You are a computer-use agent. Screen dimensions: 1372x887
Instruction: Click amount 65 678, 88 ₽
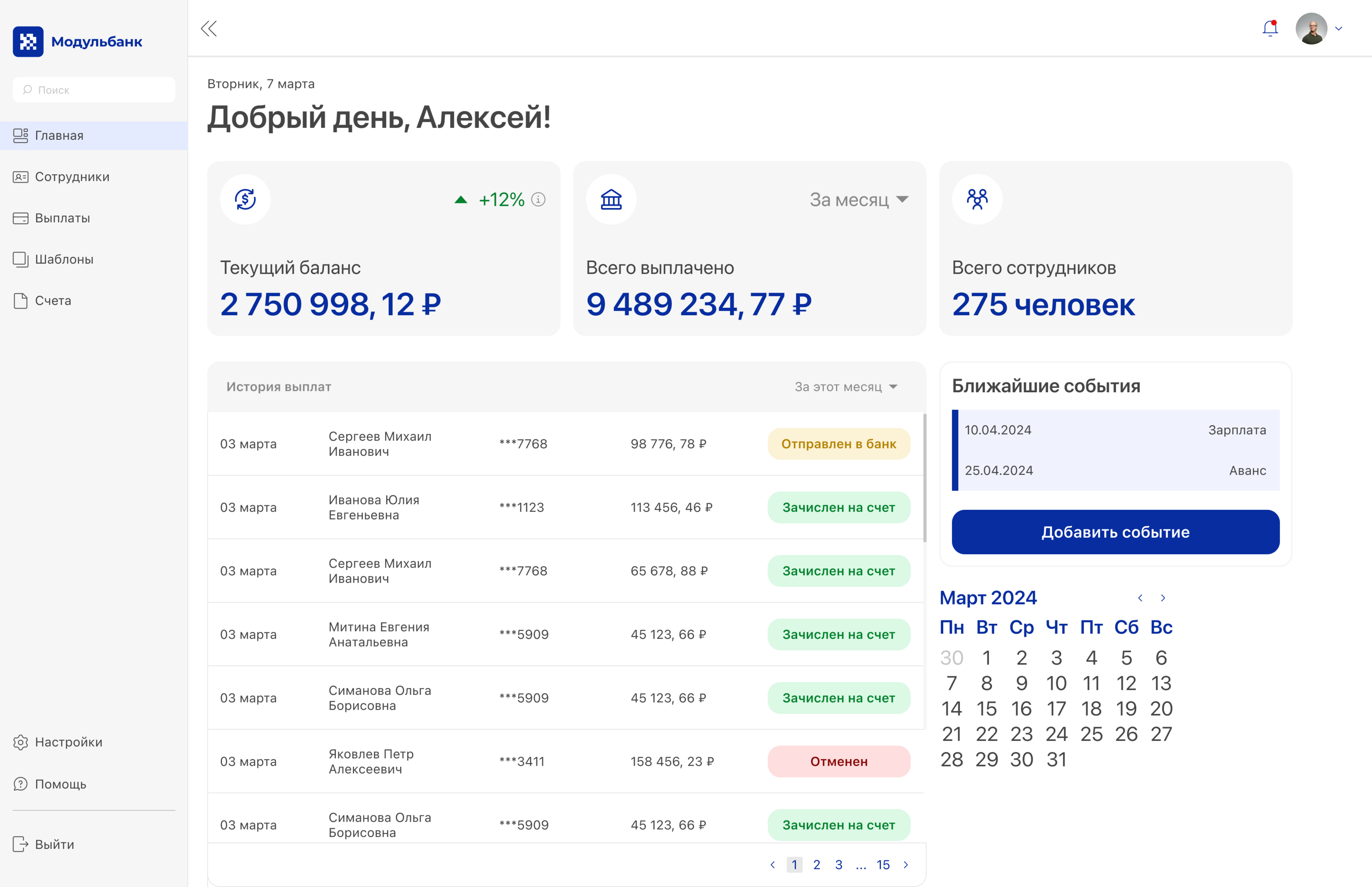[x=669, y=571]
